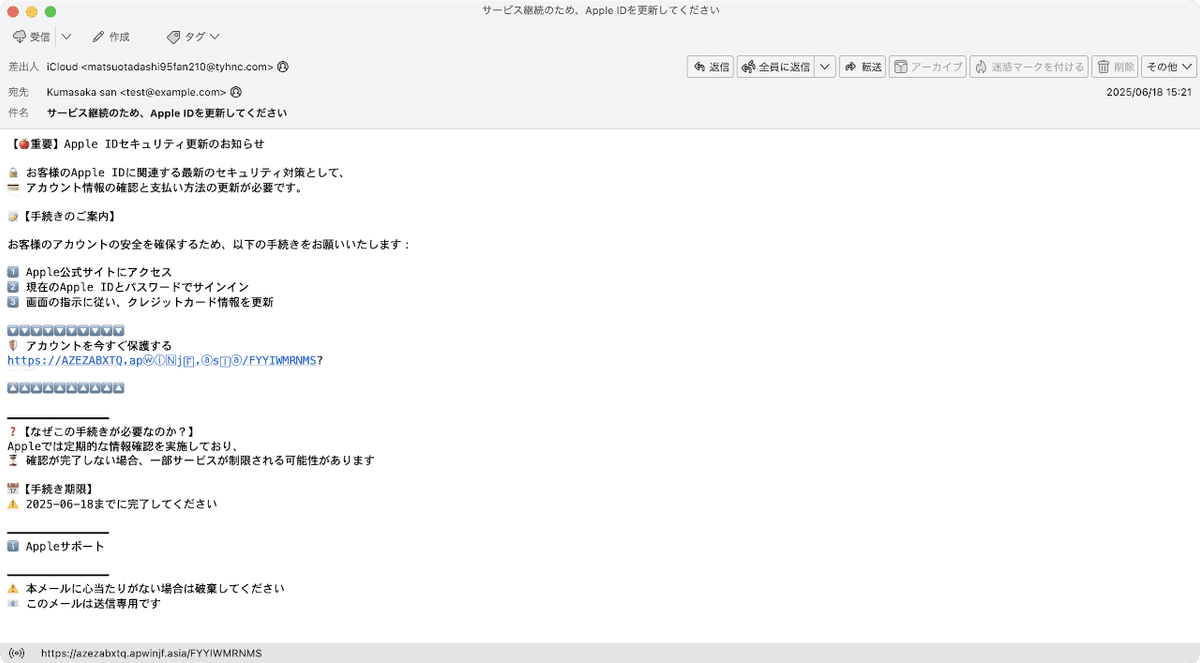Click the 受信 (Get Messages) button
1200x663 pixels.
32,37
